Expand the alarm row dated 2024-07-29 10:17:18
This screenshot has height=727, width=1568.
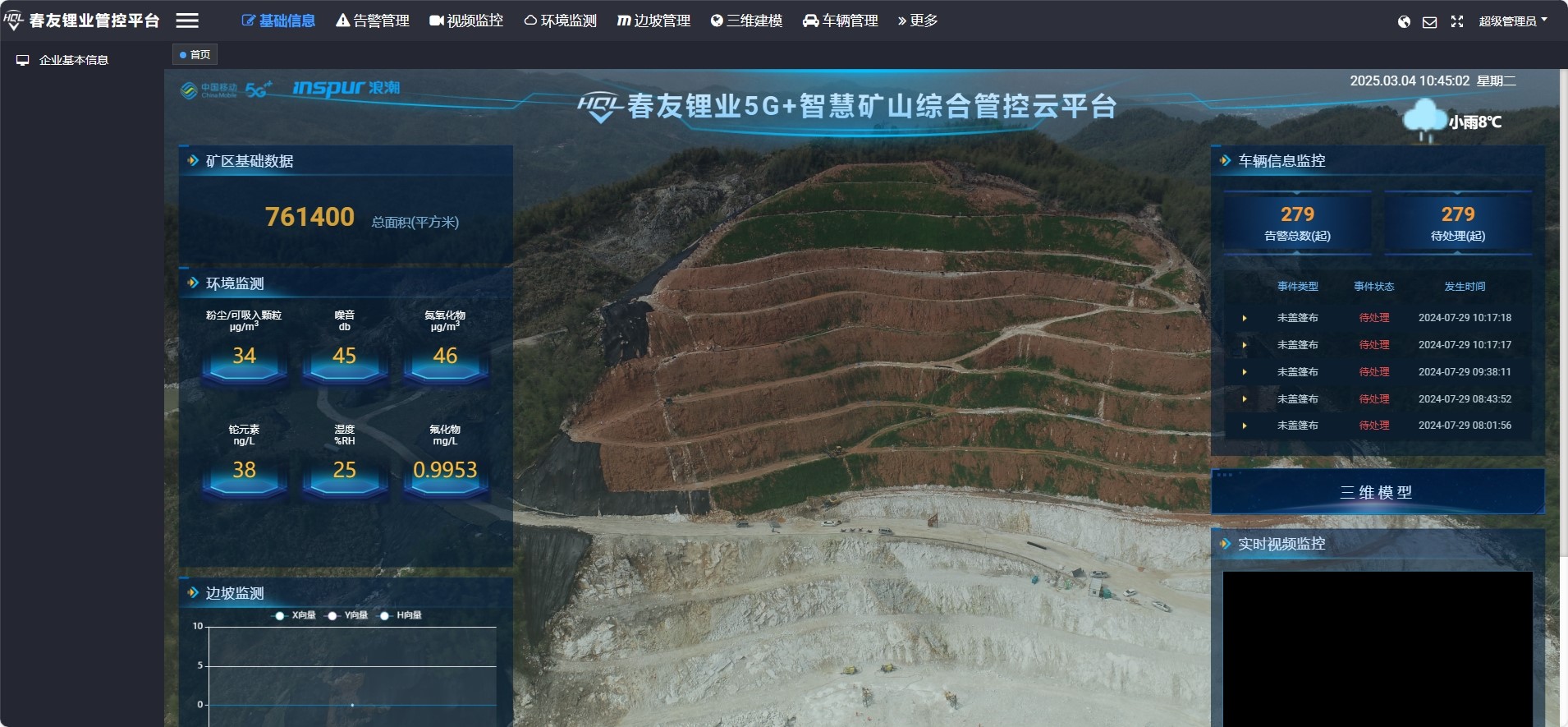[x=1245, y=318]
